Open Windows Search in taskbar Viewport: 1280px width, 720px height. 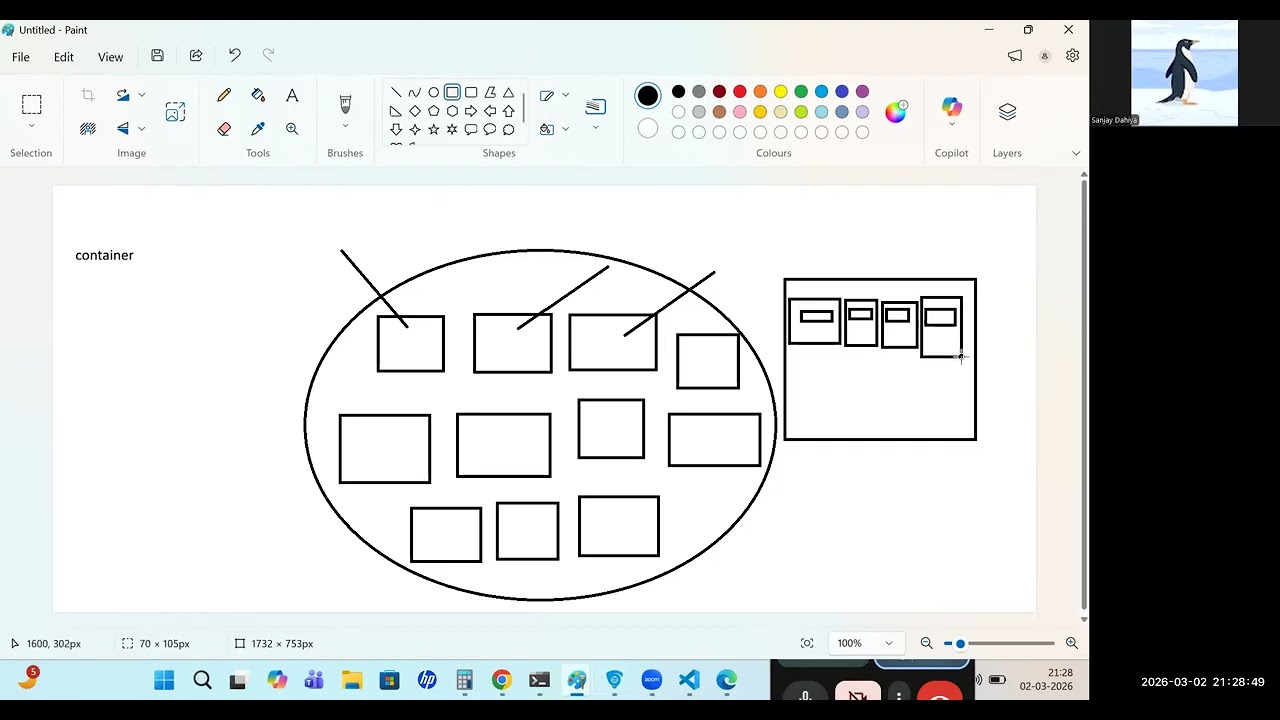pos(202,681)
